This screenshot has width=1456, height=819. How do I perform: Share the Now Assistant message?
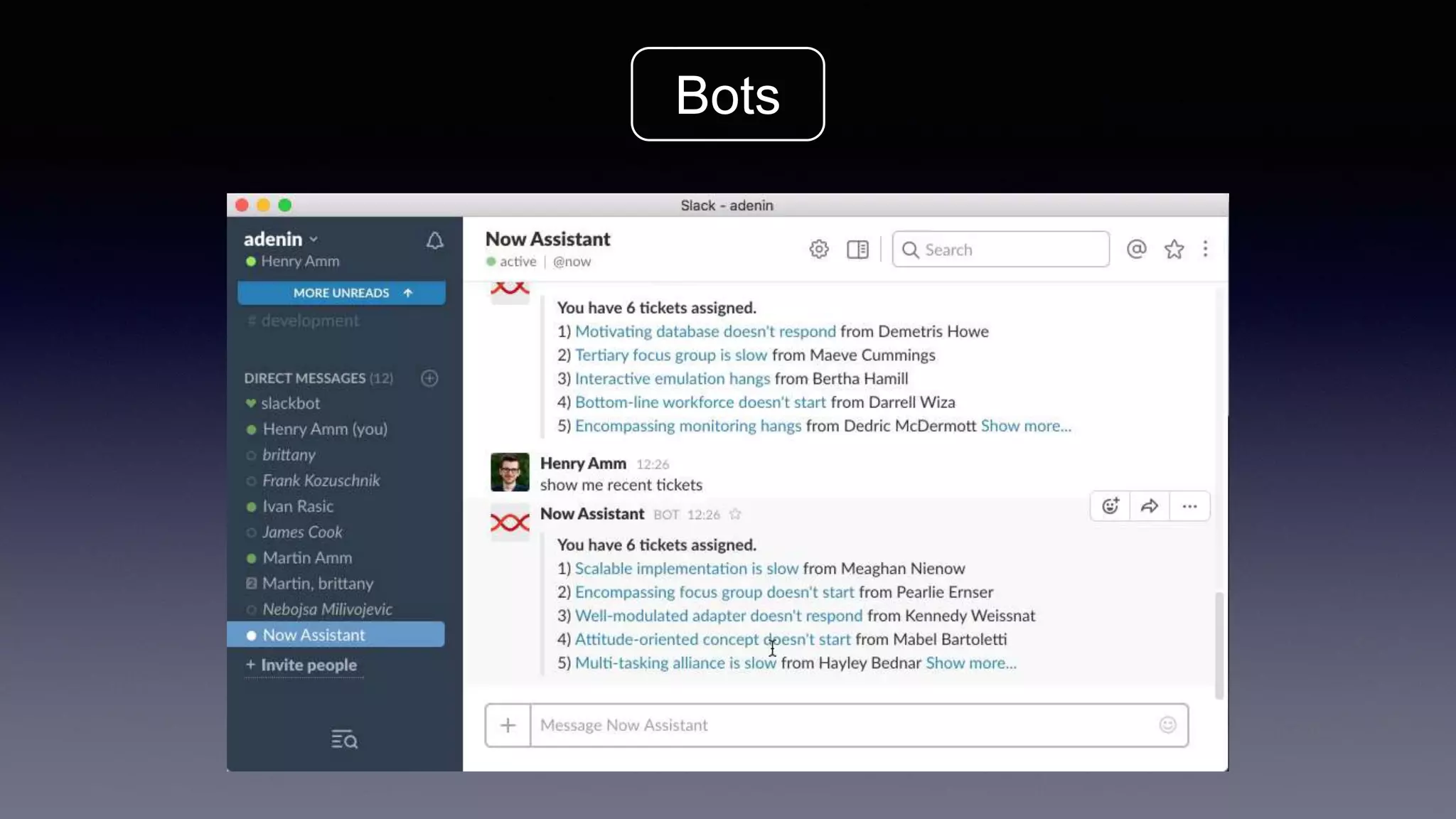[1150, 506]
